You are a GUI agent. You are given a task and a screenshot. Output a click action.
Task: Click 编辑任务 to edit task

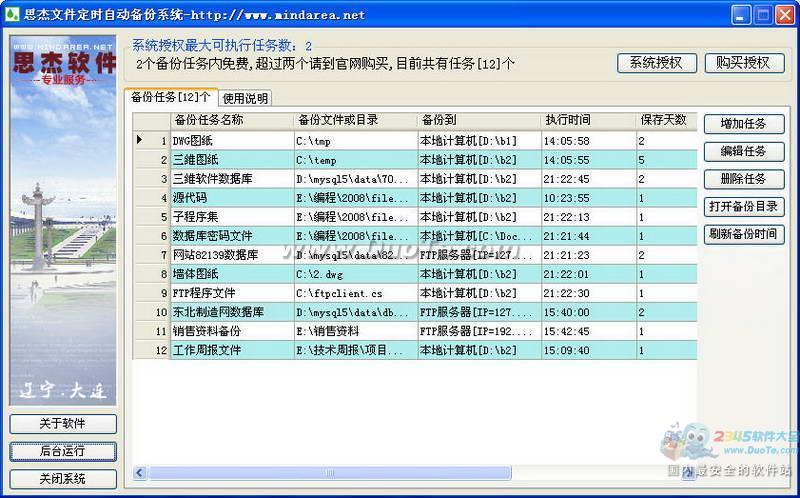tap(743, 152)
